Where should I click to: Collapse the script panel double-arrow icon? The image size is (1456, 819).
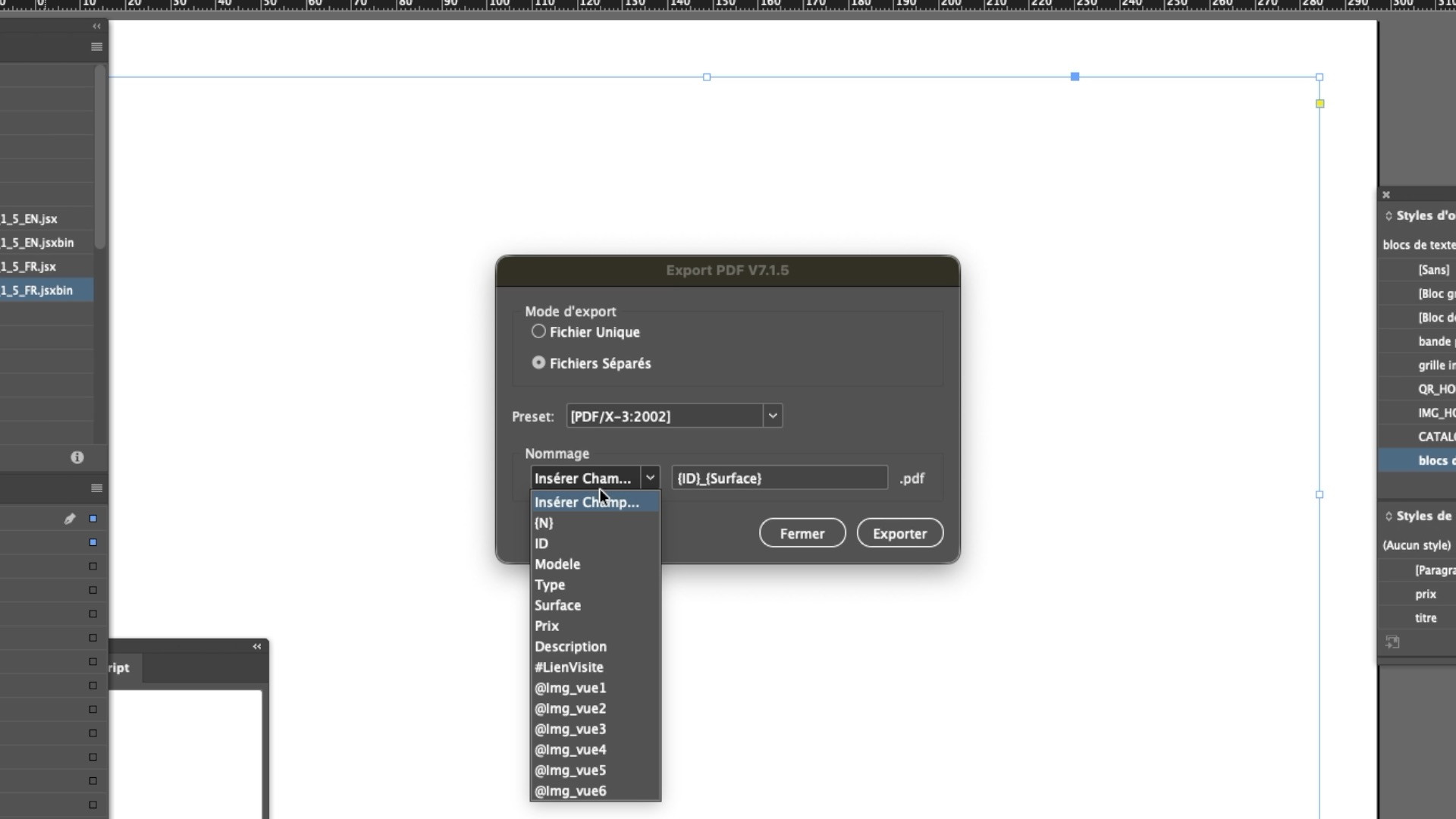257,647
